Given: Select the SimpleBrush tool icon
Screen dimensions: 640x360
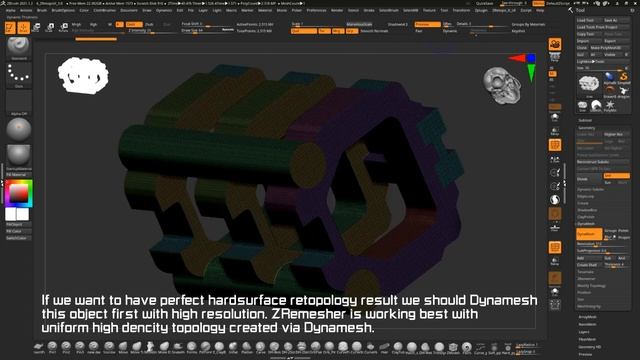Looking at the screenshot, I should (623, 77).
